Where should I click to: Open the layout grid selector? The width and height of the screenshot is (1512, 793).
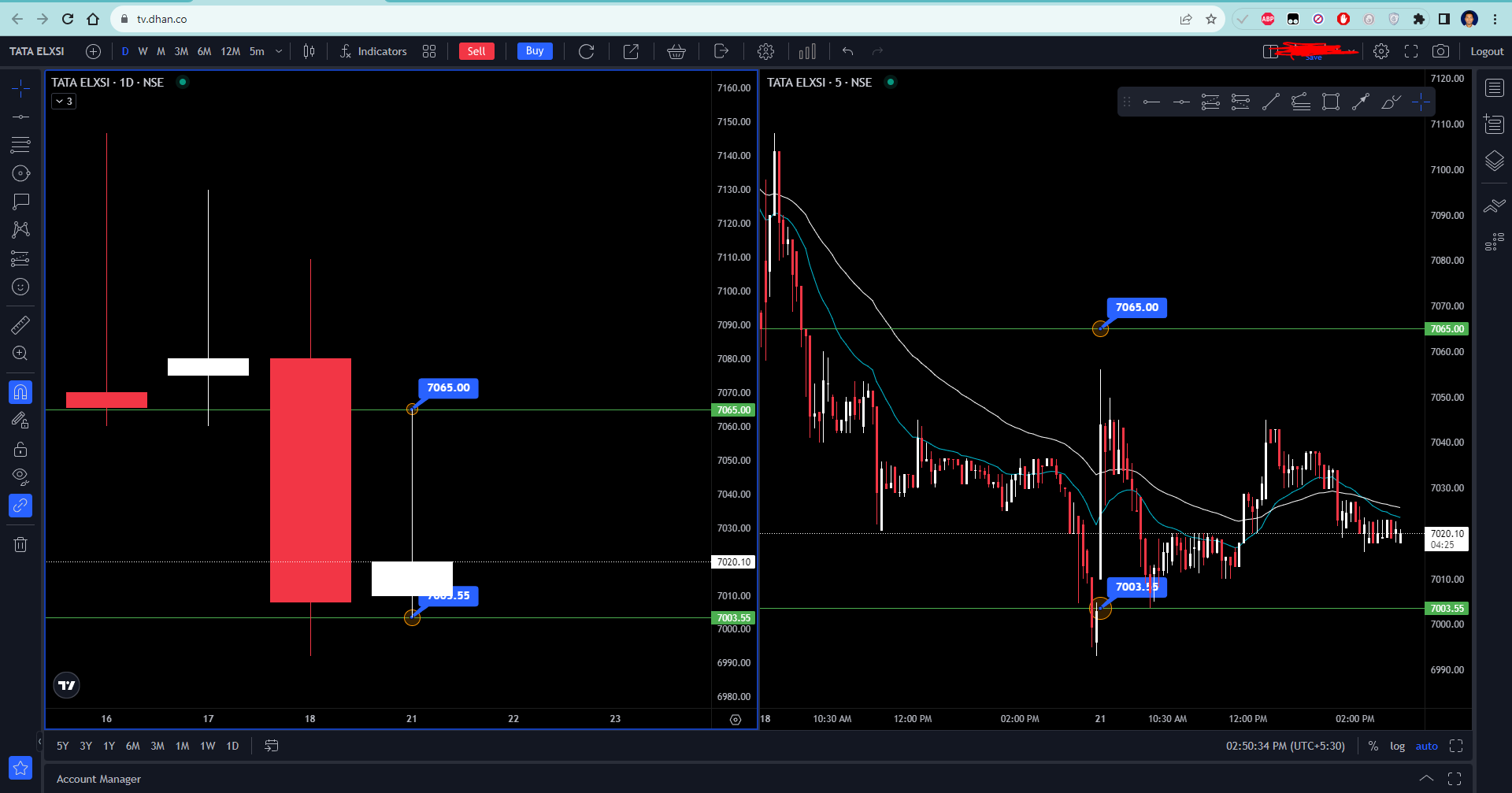click(429, 51)
